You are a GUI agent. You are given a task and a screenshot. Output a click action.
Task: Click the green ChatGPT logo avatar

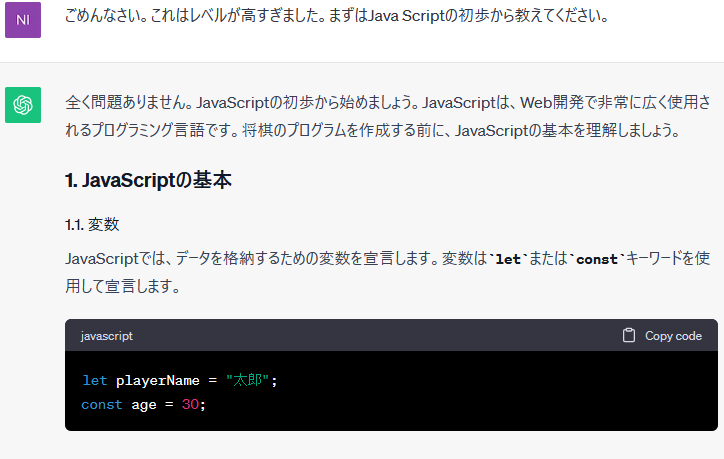23,104
